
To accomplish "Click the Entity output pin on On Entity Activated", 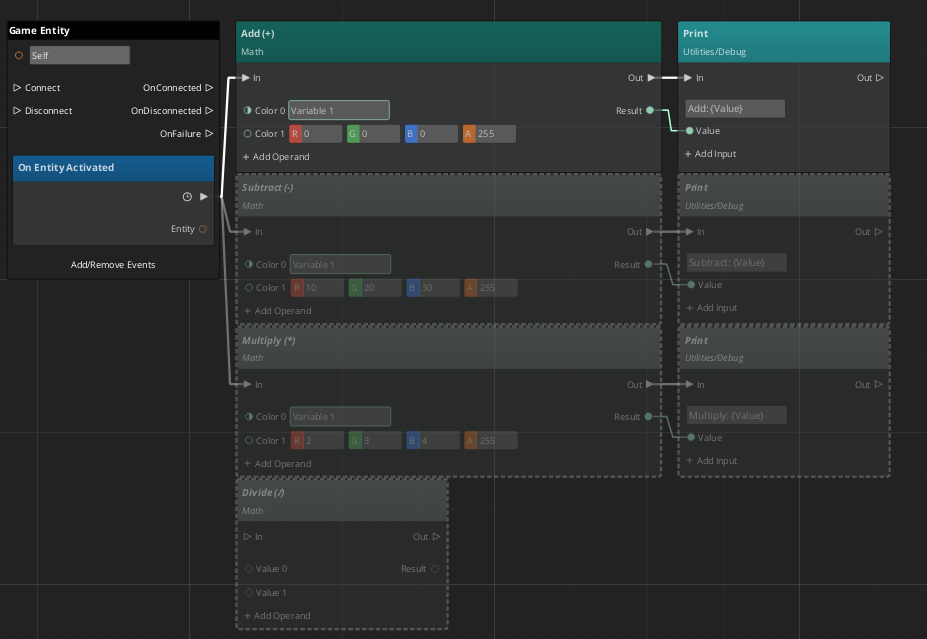I will [x=203, y=228].
